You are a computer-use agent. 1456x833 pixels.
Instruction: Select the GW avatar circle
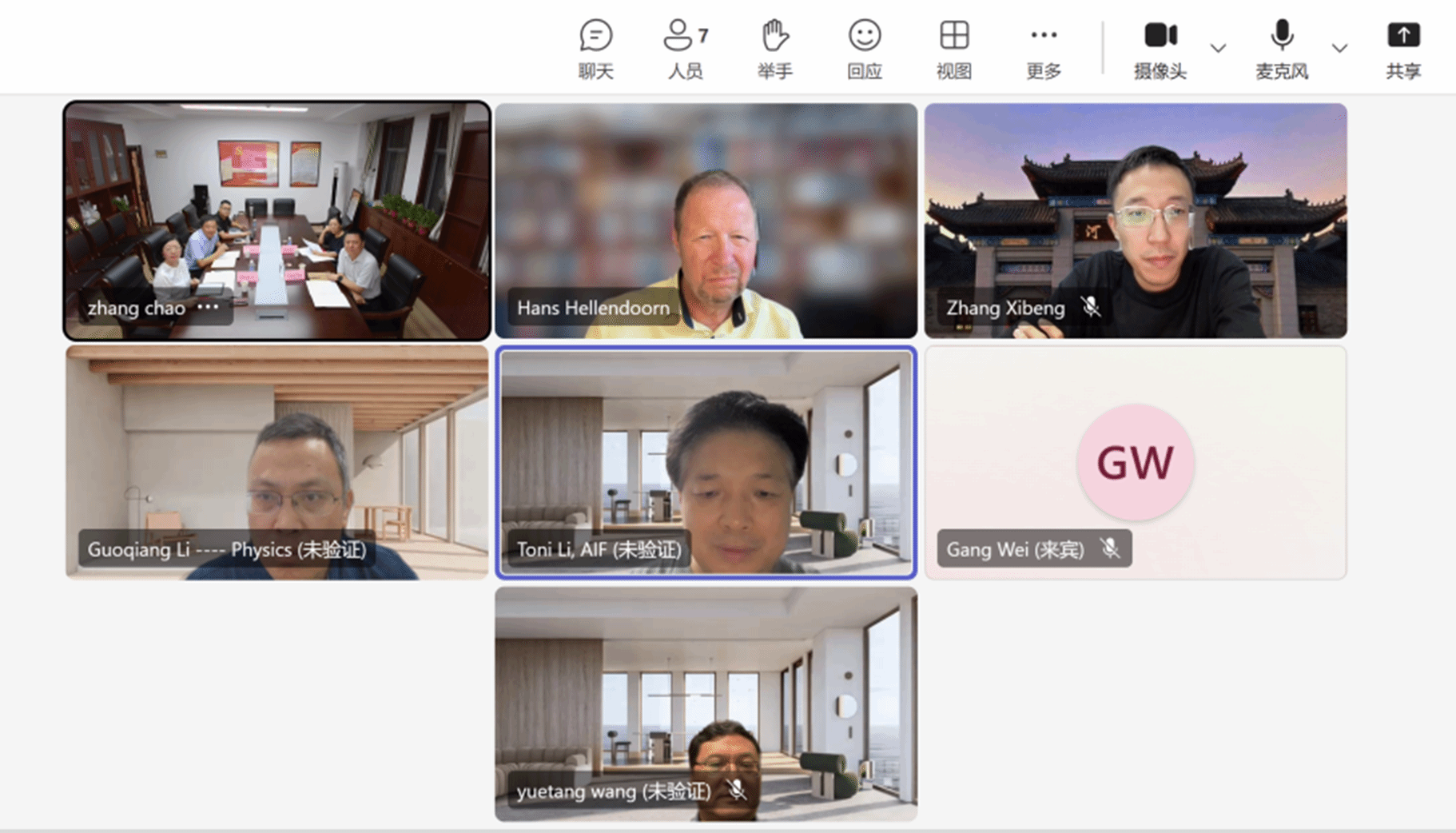pyautogui.click(x=1135, y=462)
